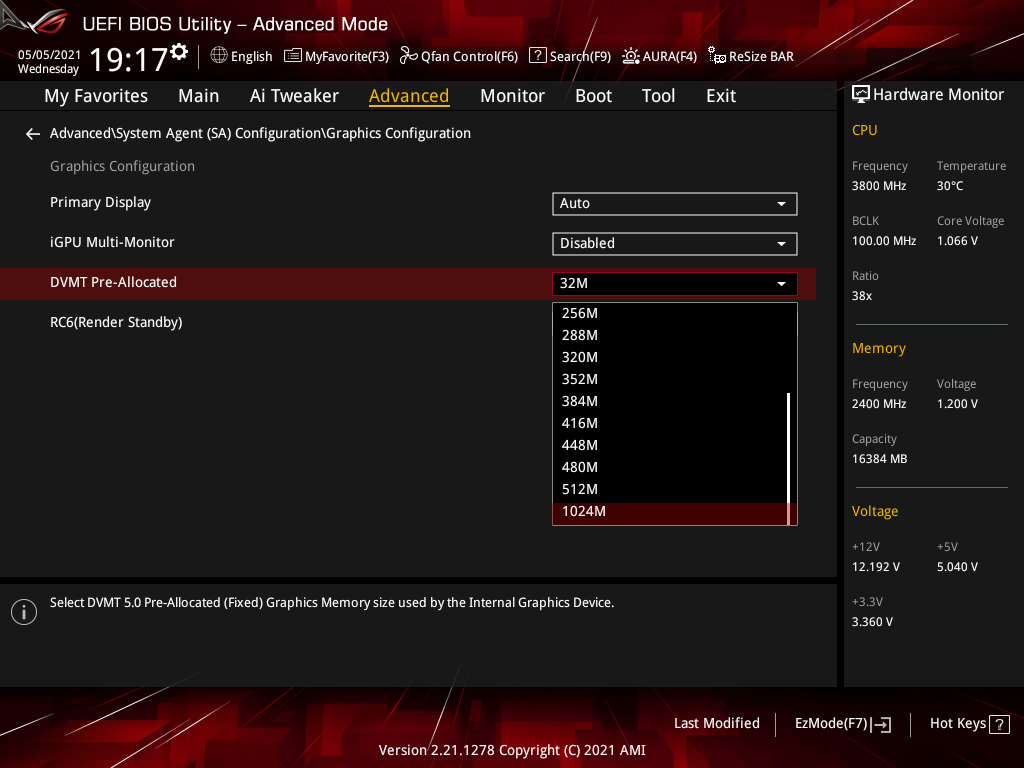1024x768 pixels.
Task: Select 512M in DVMT list
Action: pos(670,490)
